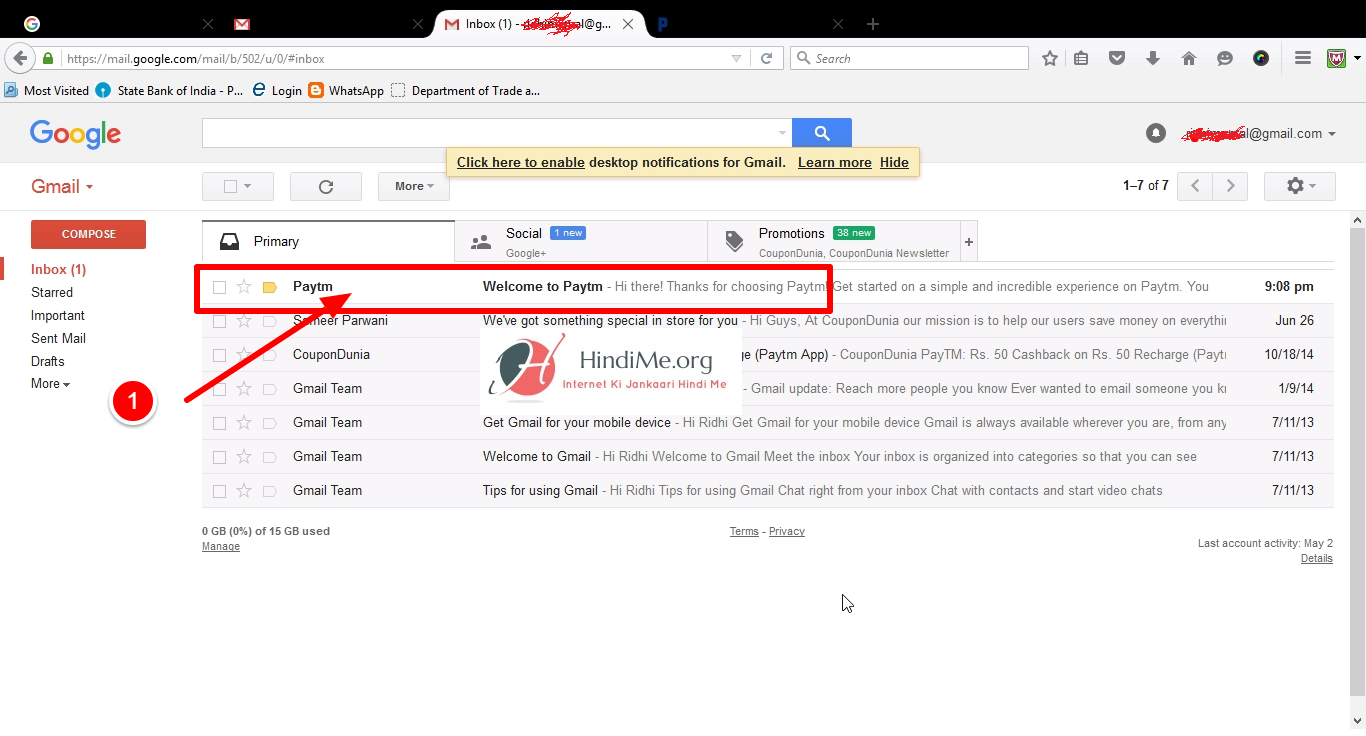This screenshot has height=736, width=1366.
Task: Open Sent Mail folder
Action: 58,339
